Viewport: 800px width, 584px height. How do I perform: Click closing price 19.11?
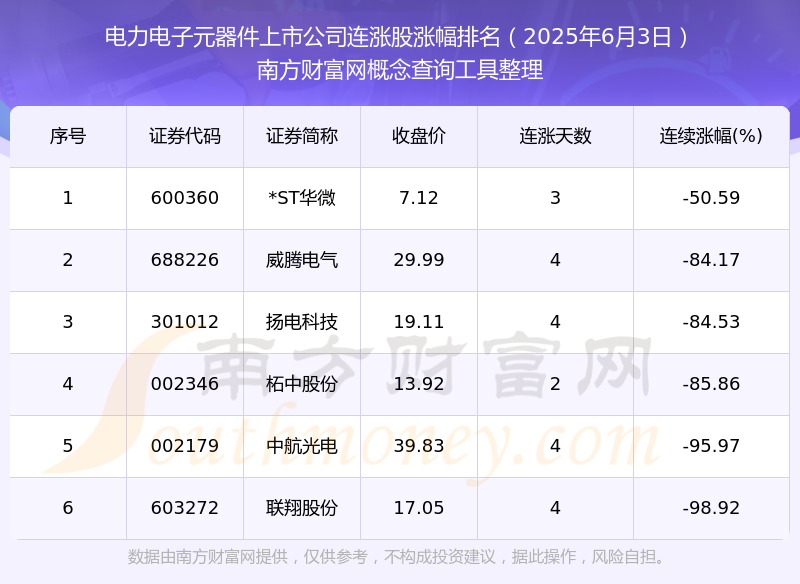tap(419, 322)
